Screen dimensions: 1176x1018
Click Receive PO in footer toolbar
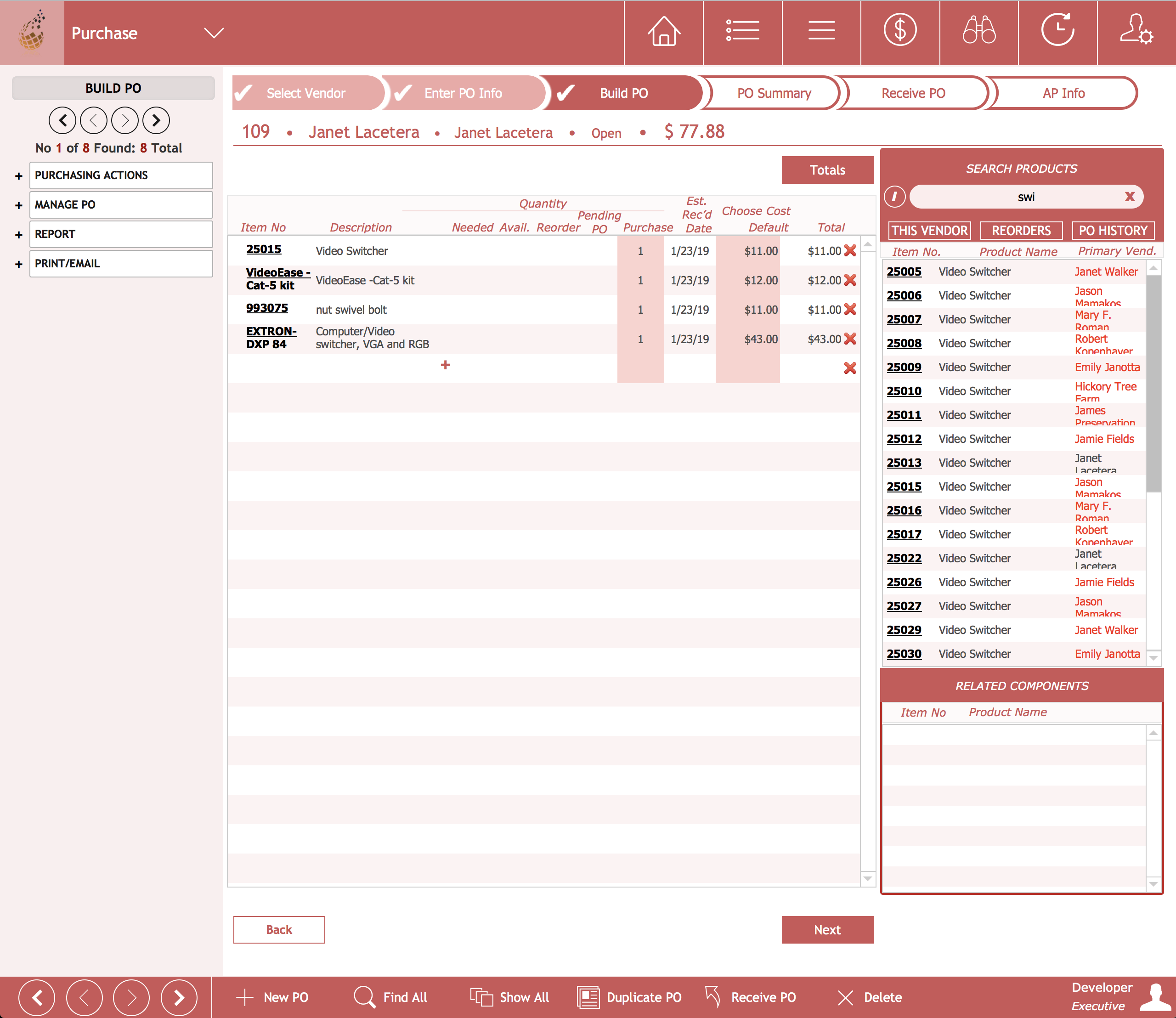750,997
